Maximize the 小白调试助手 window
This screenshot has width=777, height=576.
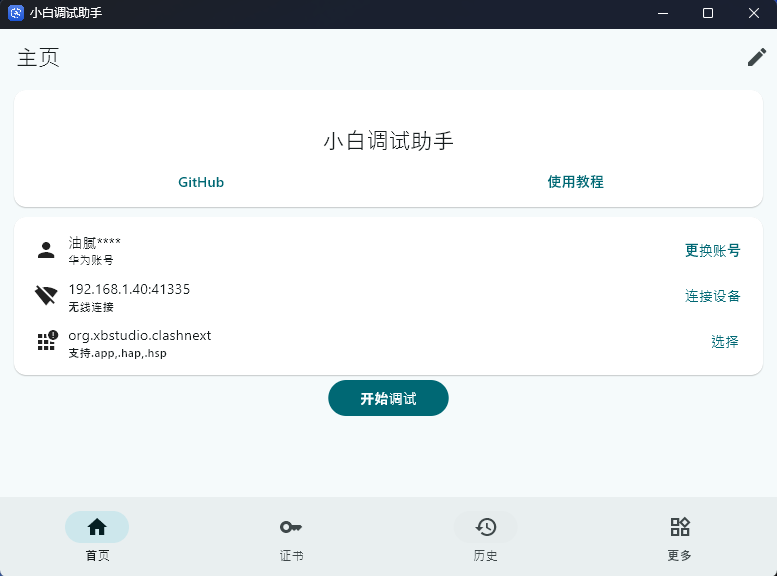click(x=708, y=13)
